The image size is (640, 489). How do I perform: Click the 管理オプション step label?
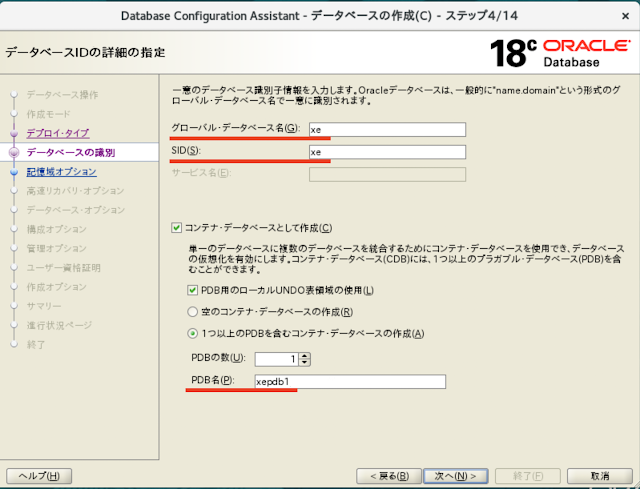tap(57, 248)
